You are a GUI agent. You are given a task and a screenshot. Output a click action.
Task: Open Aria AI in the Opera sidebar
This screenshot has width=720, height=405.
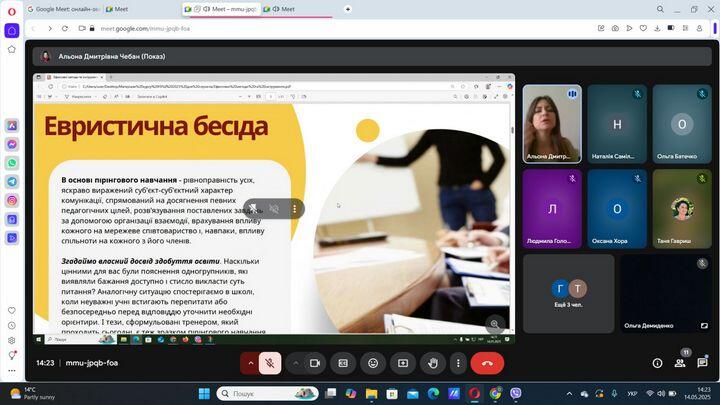click(x=12, y=125)
